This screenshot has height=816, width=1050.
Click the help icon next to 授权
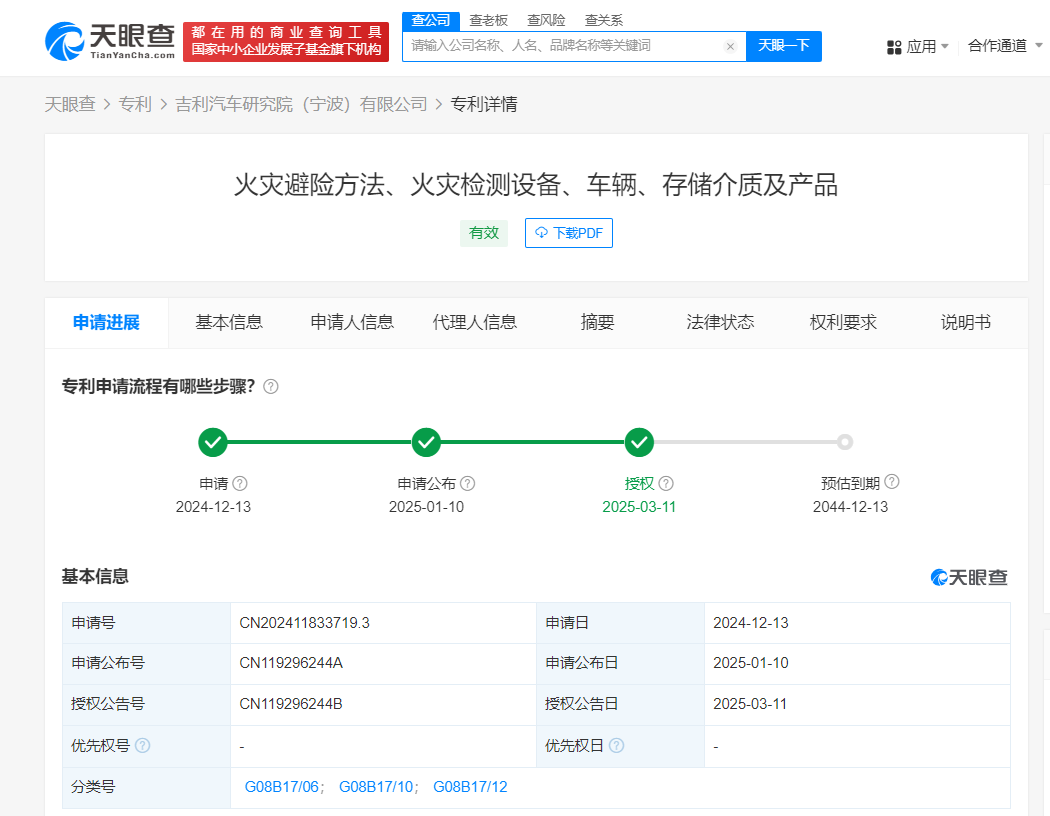[666, 484]
